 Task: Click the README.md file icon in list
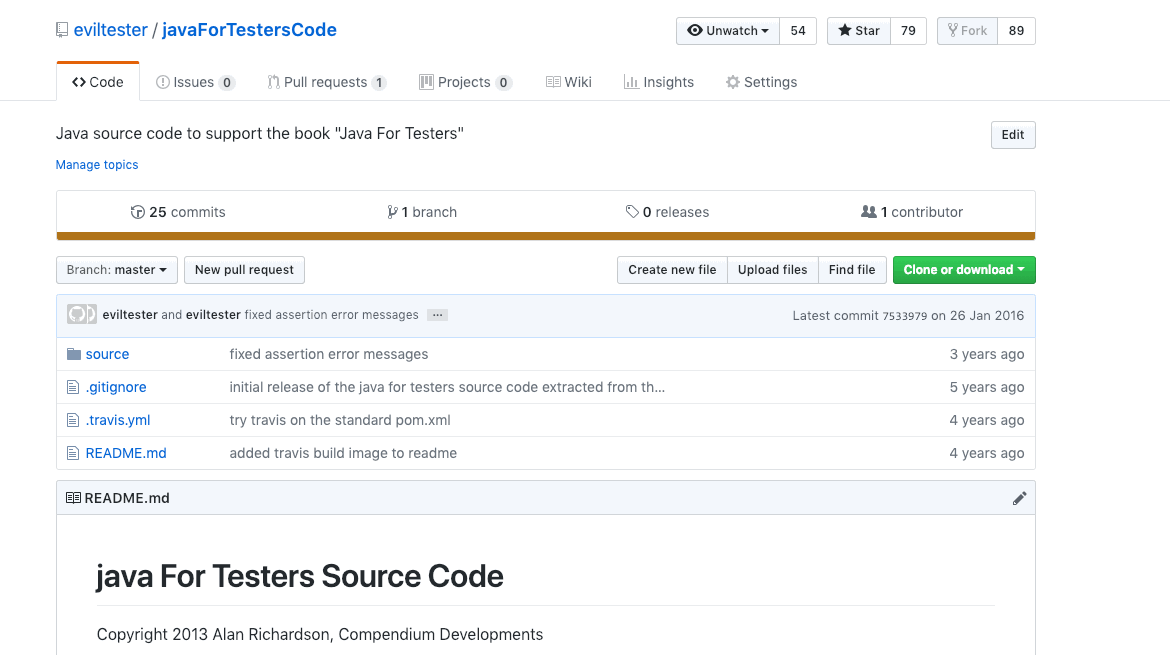[72, 453]
